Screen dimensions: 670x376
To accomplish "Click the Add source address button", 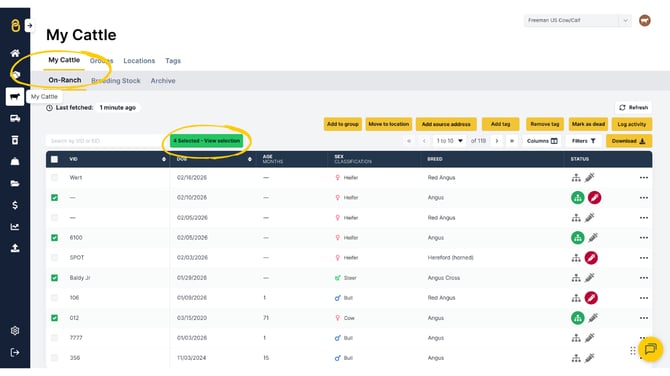I will tap(446, 124).
